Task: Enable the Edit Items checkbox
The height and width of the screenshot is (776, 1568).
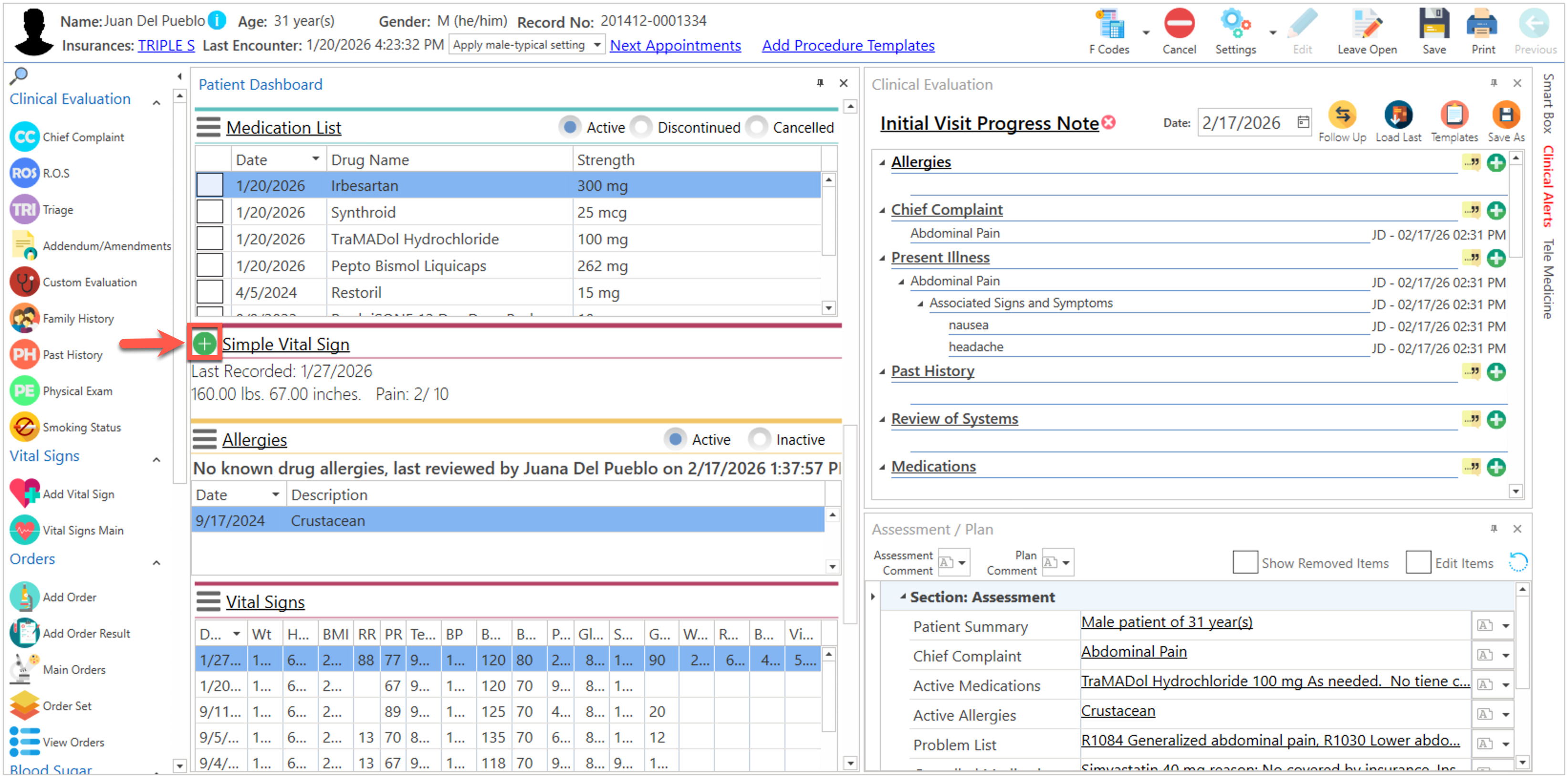Action: 1418,562
